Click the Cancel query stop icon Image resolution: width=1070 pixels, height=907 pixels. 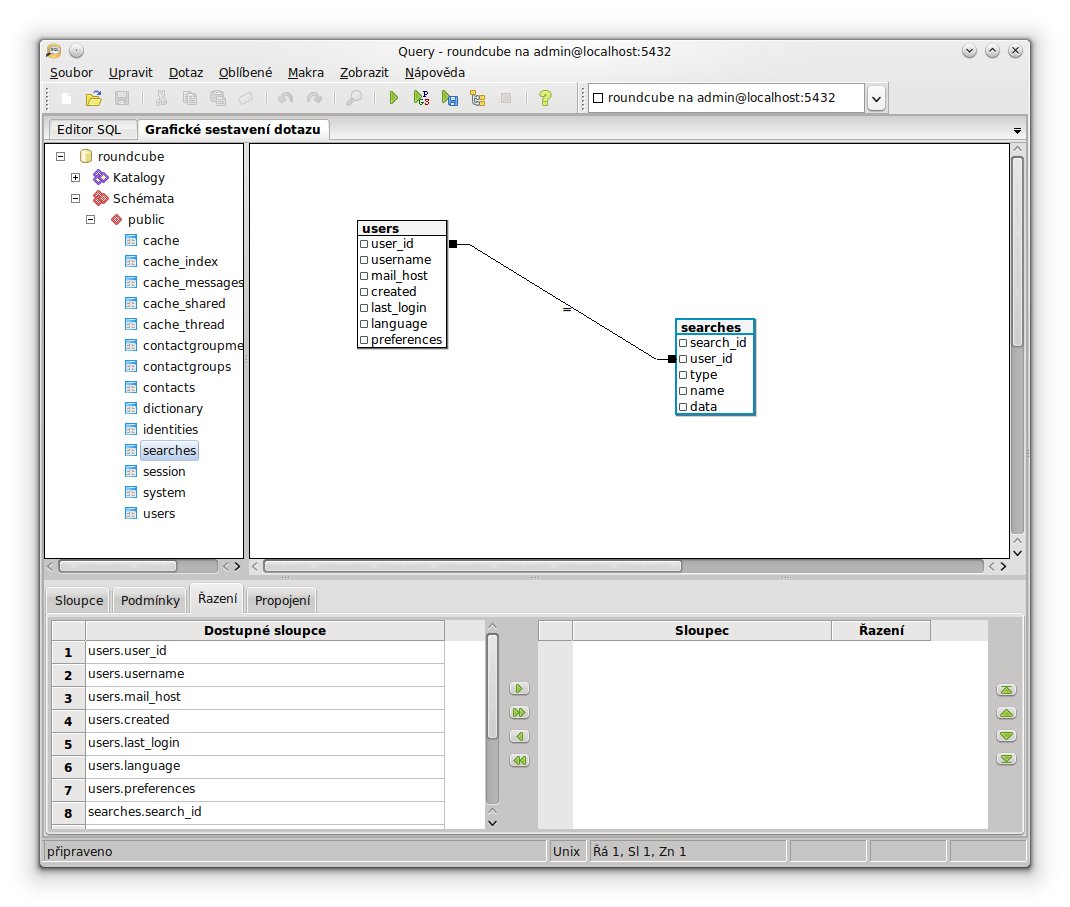(x=506, y=98)
